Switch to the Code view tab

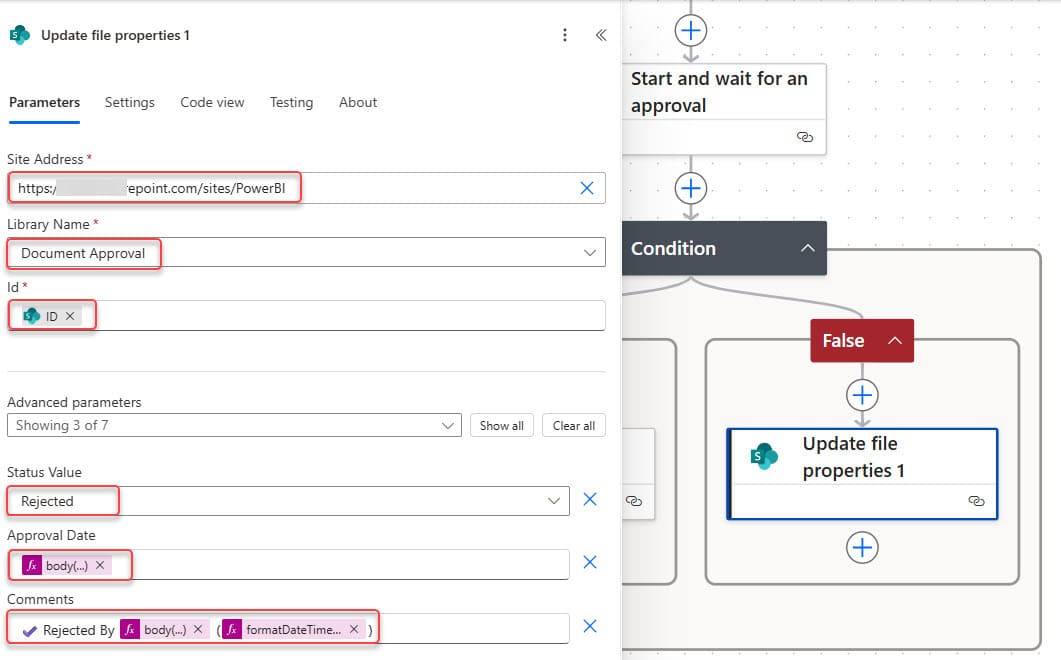[x=212, y=102]
